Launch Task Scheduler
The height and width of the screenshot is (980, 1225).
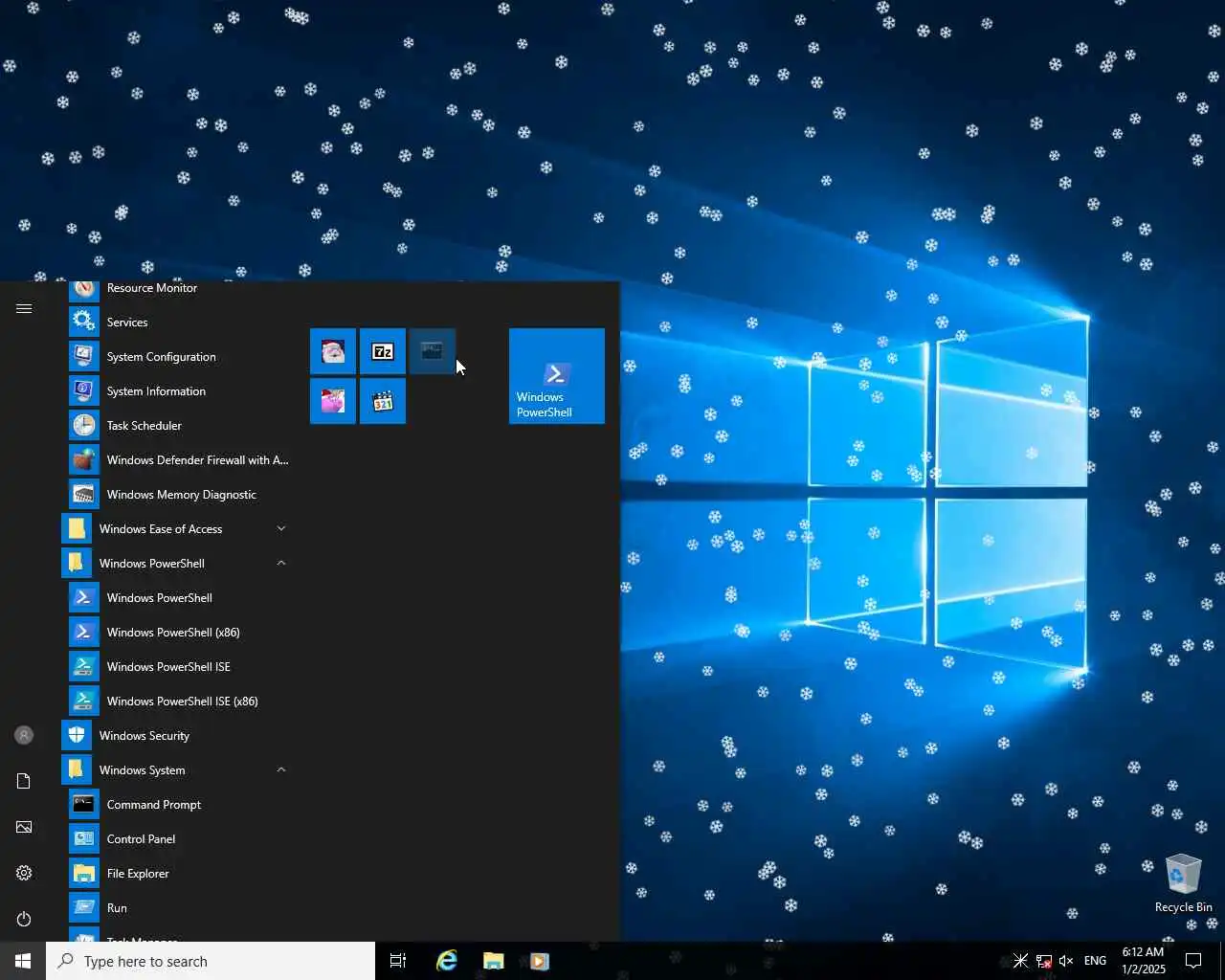pos(177,425)
